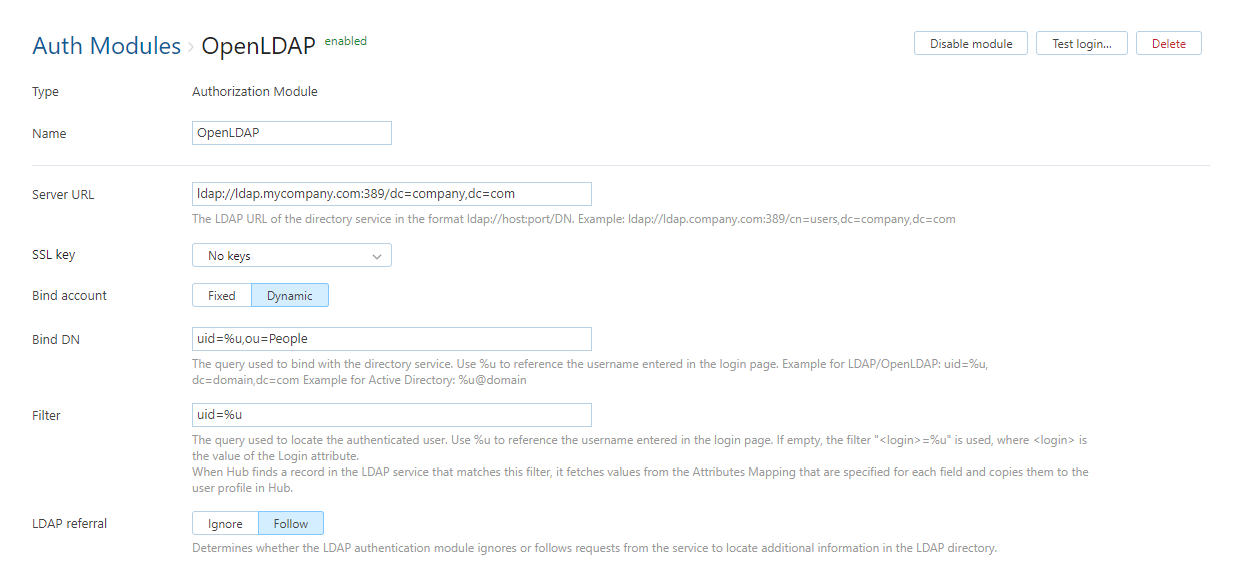Open the Auth Modules breadcrumb link
This screenshot has height=570, width=1242.
tap(106, 46)
